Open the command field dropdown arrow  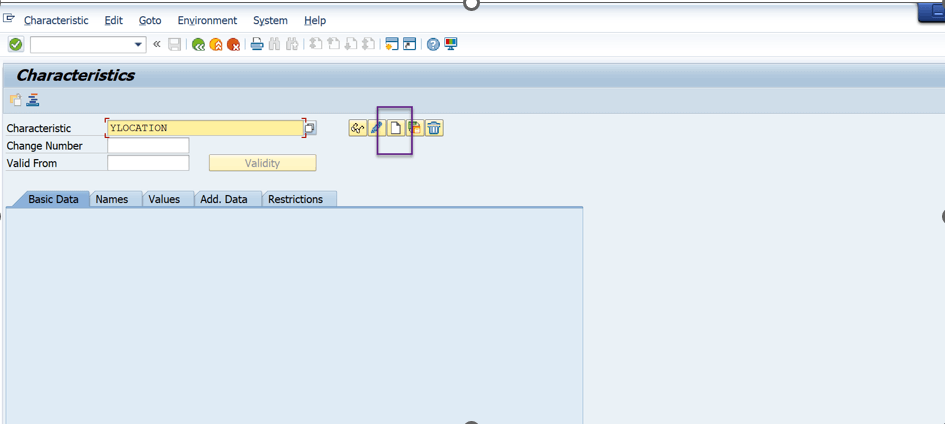coord(139,45)
